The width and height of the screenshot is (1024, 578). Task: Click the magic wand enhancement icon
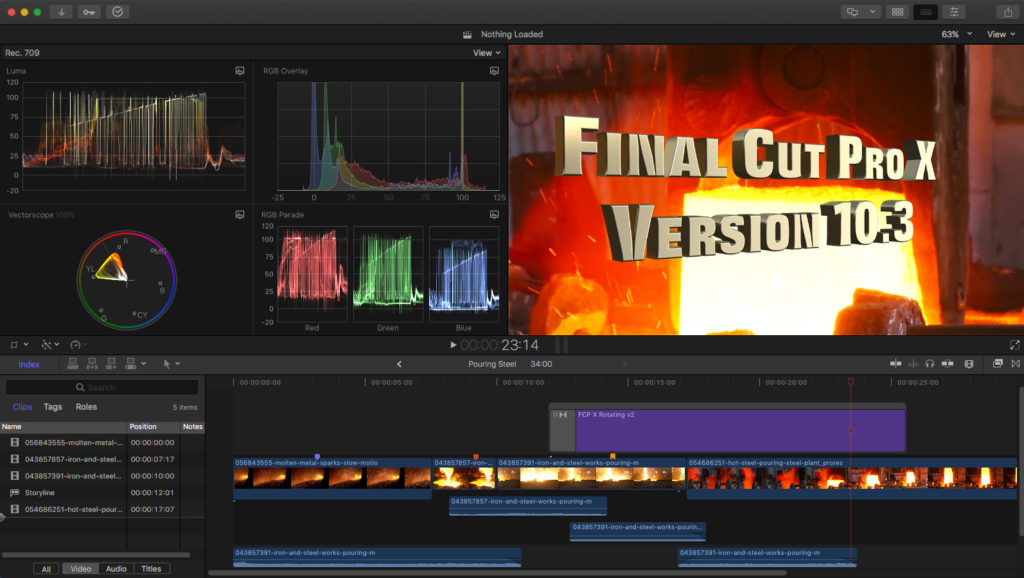click(x=46, y=345)
